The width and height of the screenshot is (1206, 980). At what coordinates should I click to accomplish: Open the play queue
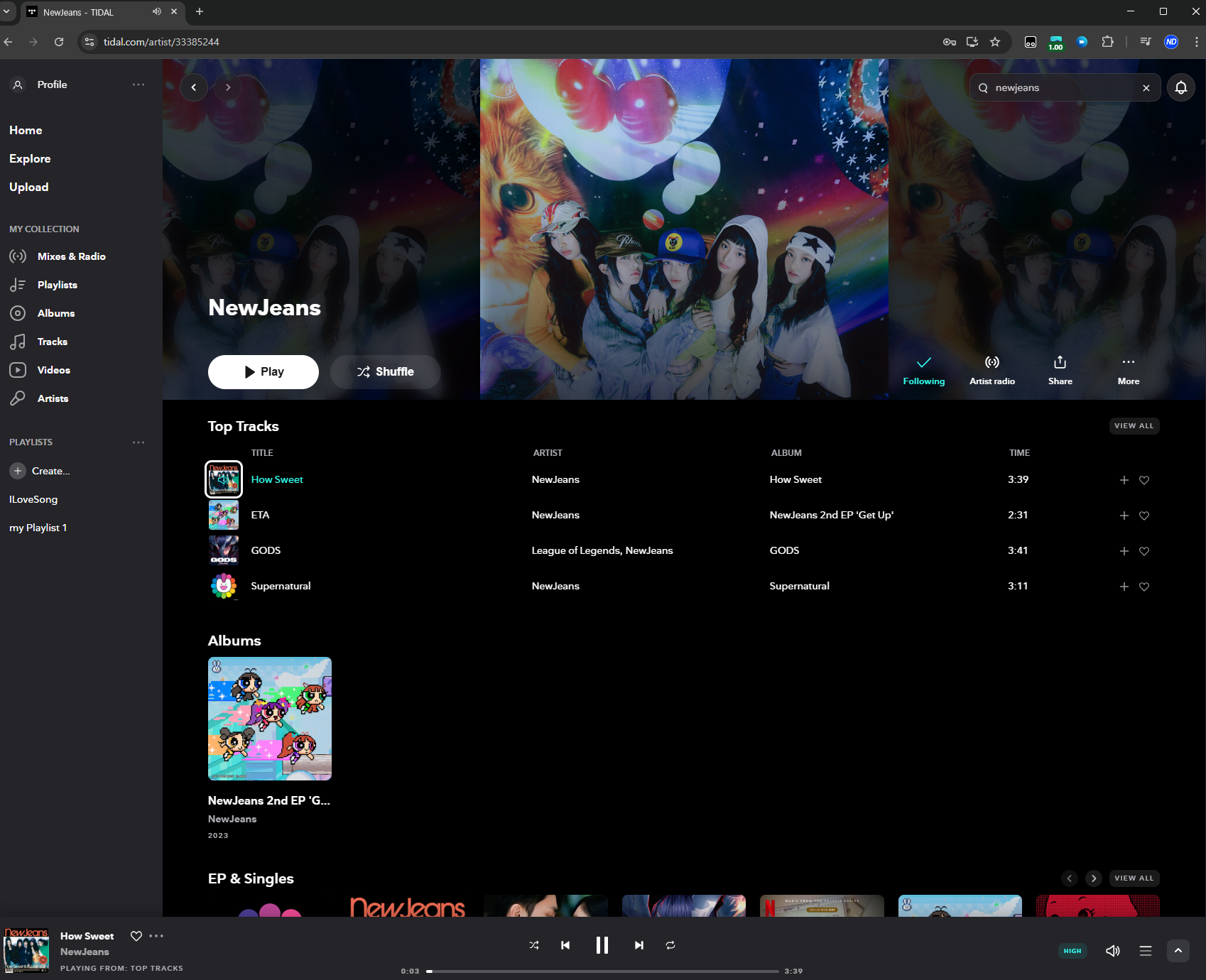(x=1146, y=951)
